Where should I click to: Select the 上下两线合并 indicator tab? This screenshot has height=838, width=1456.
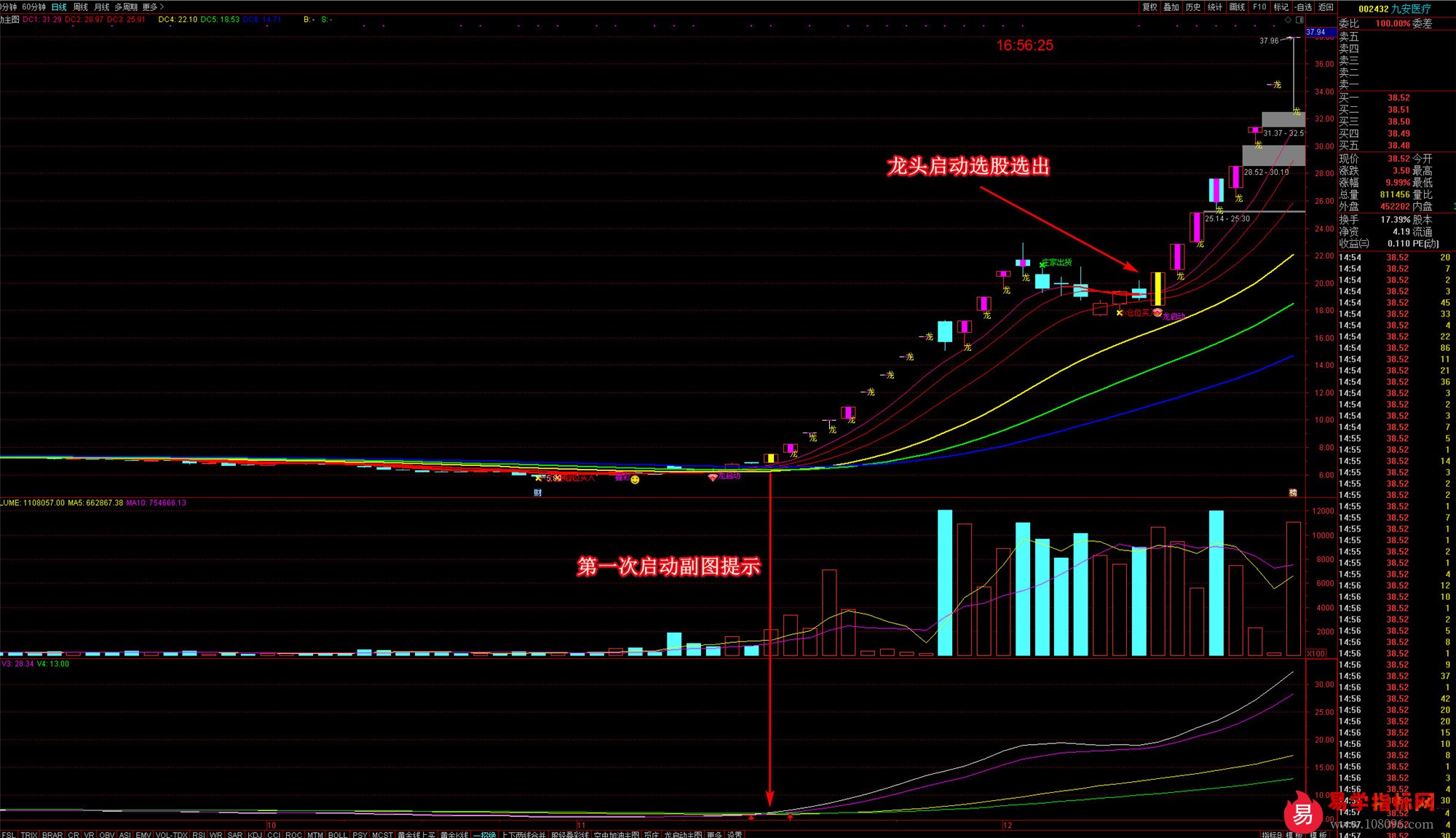(523, 834)
